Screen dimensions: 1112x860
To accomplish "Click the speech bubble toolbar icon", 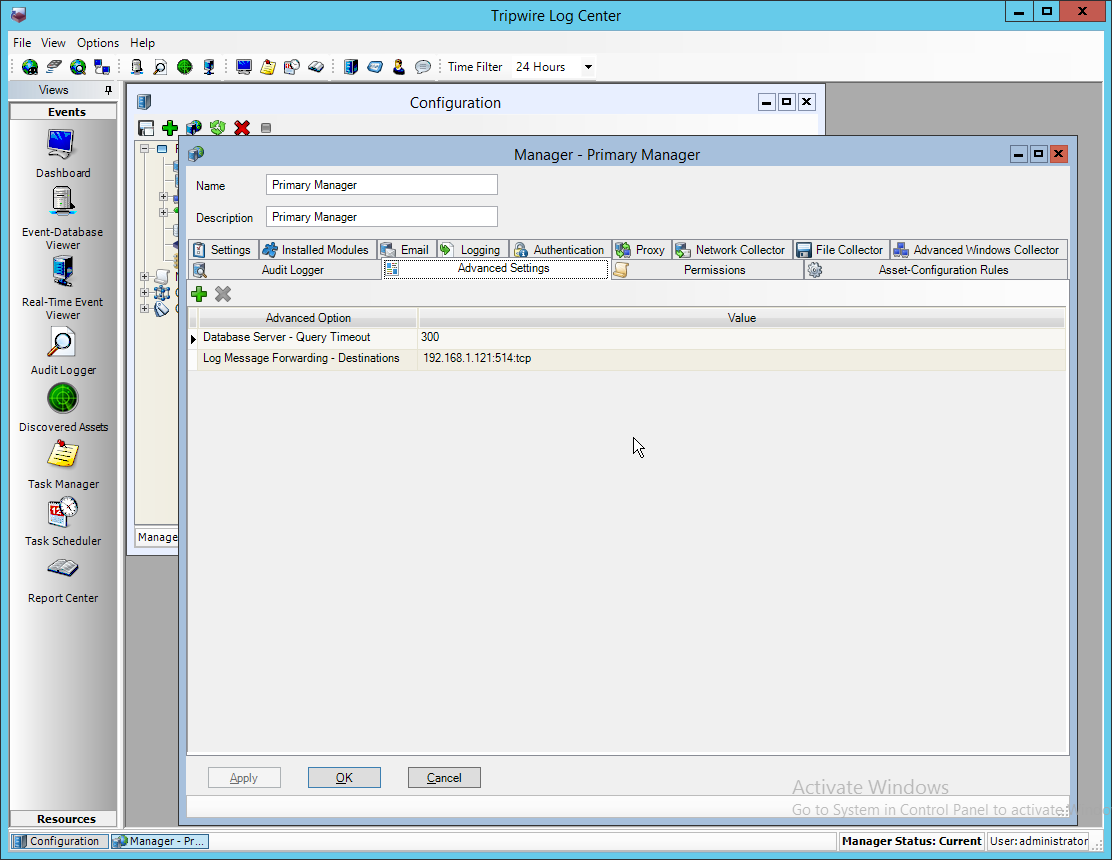I will pyautogui.click(x=423, y=67).
